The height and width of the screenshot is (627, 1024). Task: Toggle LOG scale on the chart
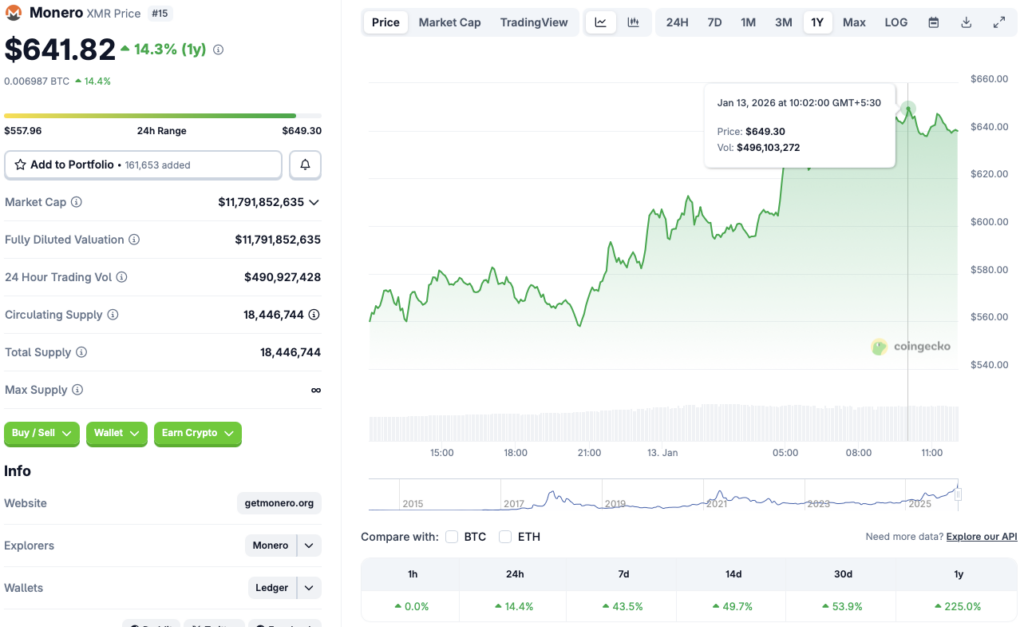(x=895, y=21)
